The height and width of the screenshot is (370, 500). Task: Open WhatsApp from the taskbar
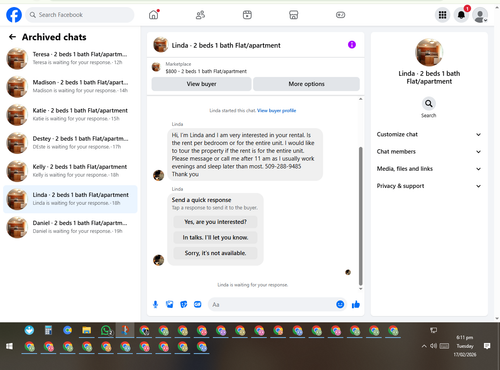pos(106,330)
